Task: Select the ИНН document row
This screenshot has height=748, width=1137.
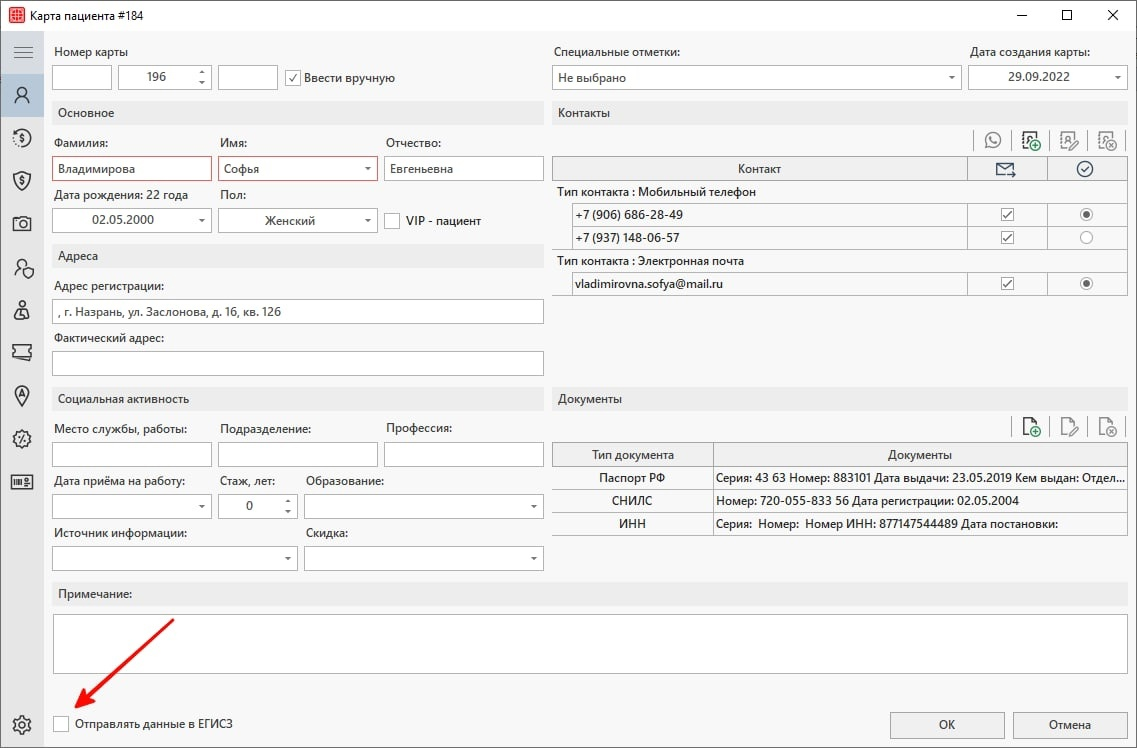Action: (840, 523)
